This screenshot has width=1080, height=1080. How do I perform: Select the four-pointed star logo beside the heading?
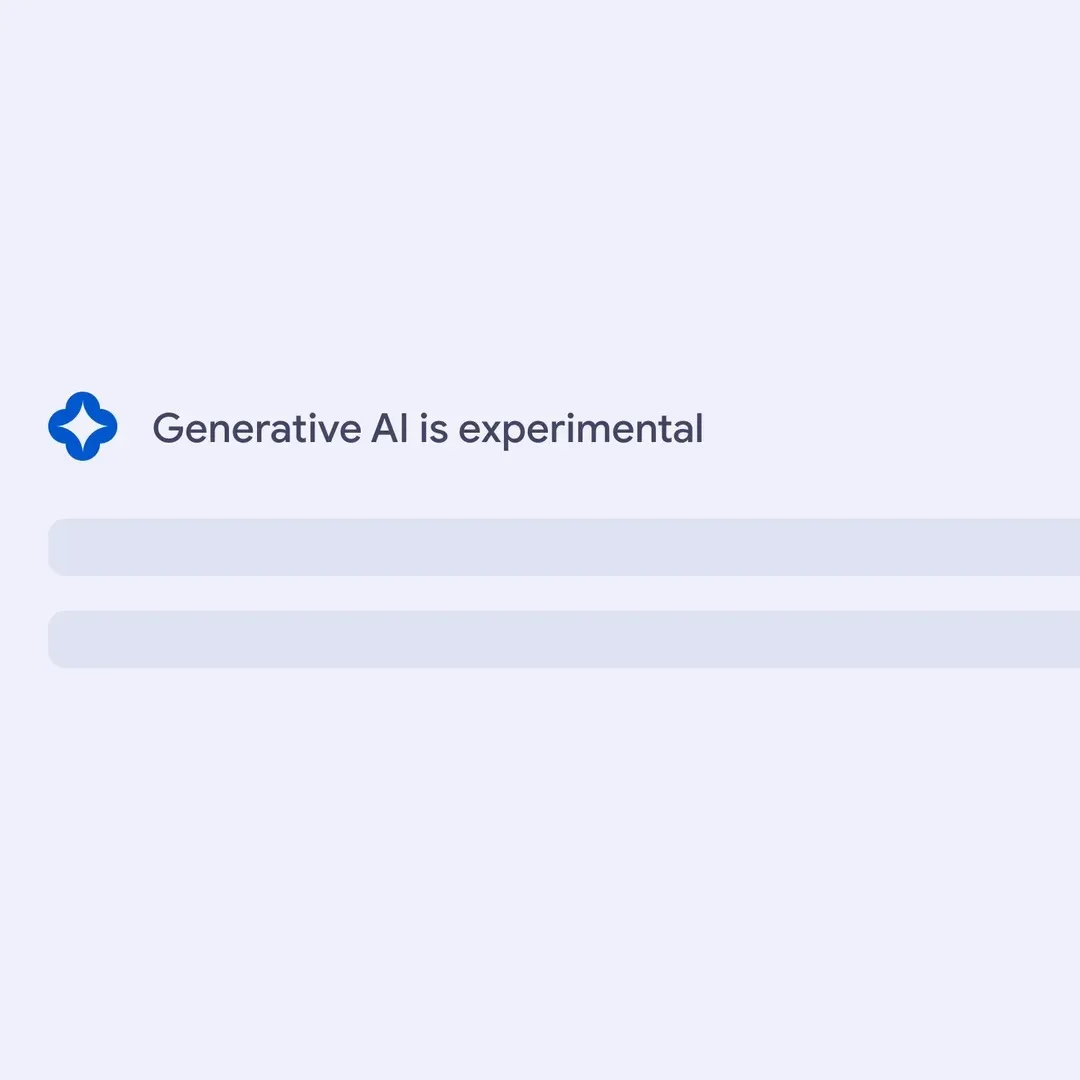click(x=83, y=427)
